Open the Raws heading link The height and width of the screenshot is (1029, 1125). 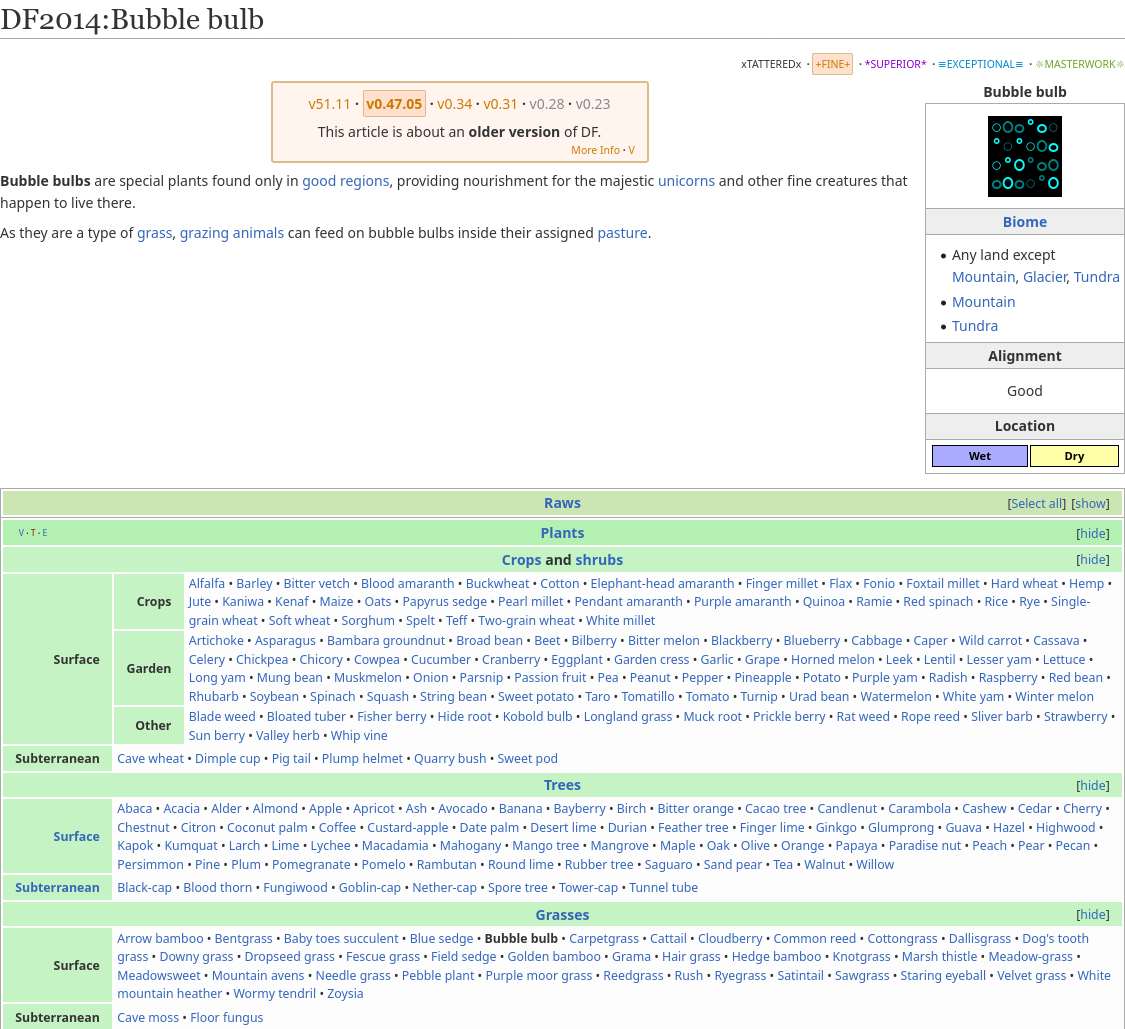click(x=562, y=503)
